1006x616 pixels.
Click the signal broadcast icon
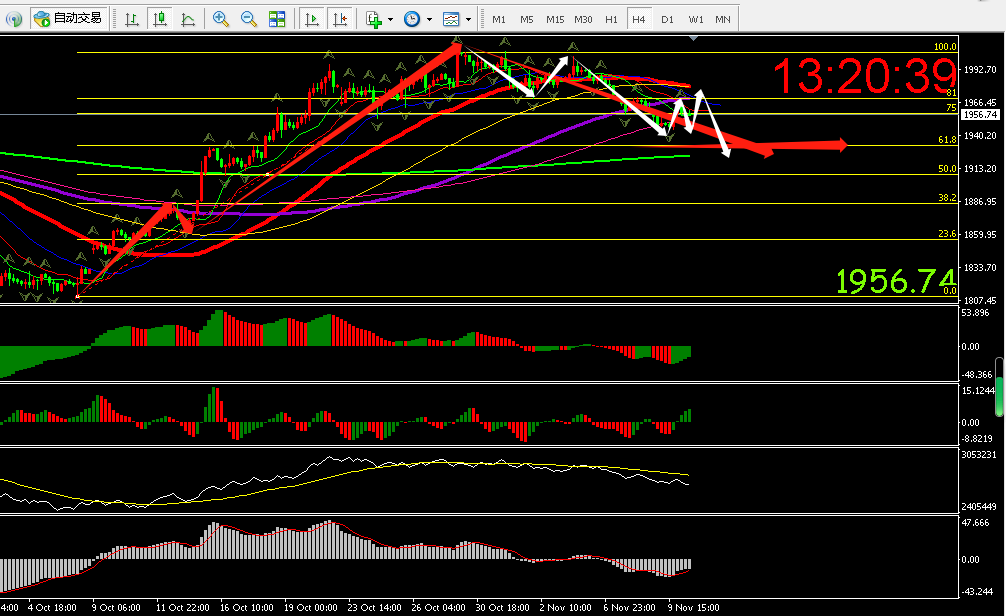pos(13,19)
